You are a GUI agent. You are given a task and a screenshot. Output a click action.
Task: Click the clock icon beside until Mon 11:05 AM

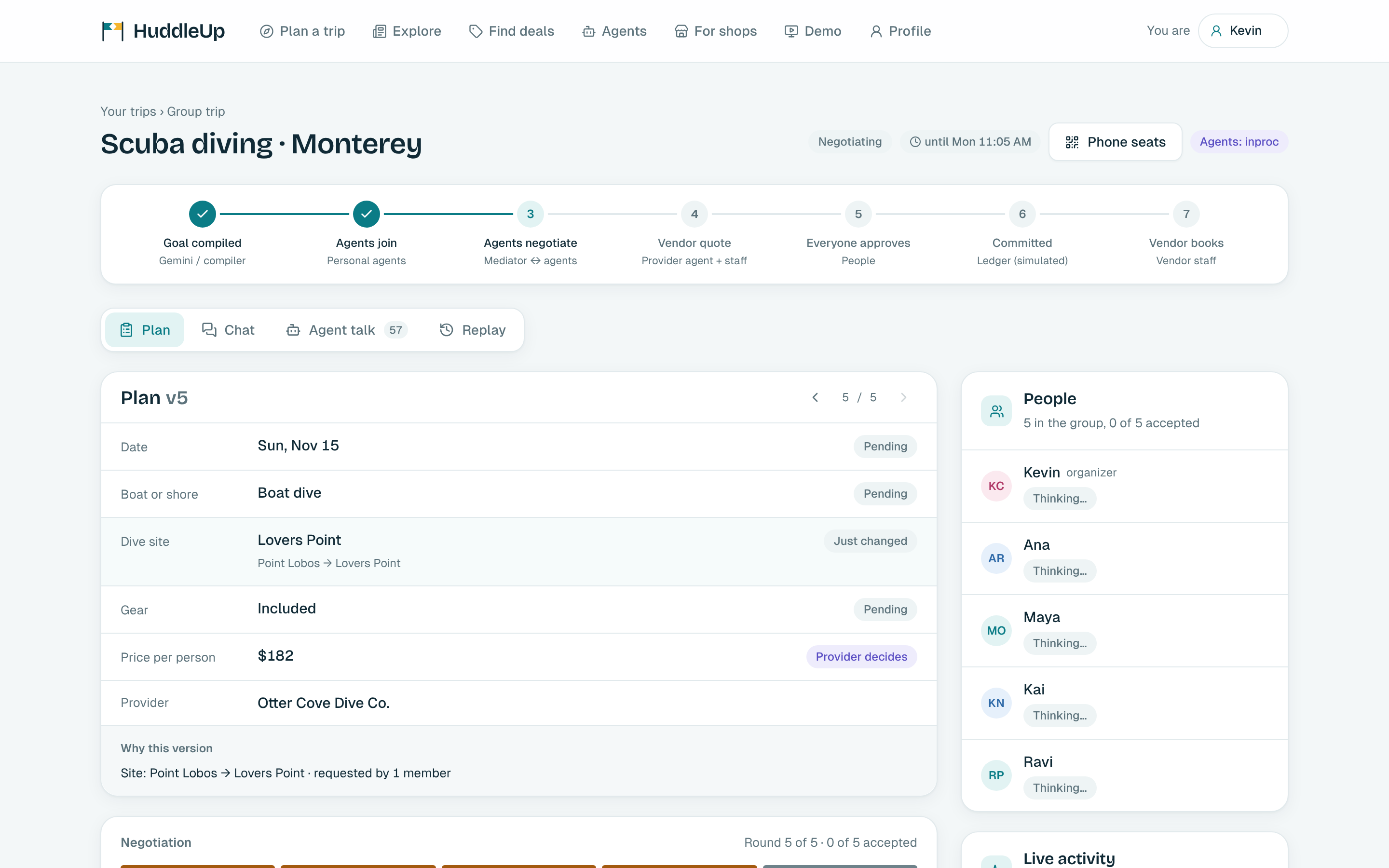(x=915, y=142)
